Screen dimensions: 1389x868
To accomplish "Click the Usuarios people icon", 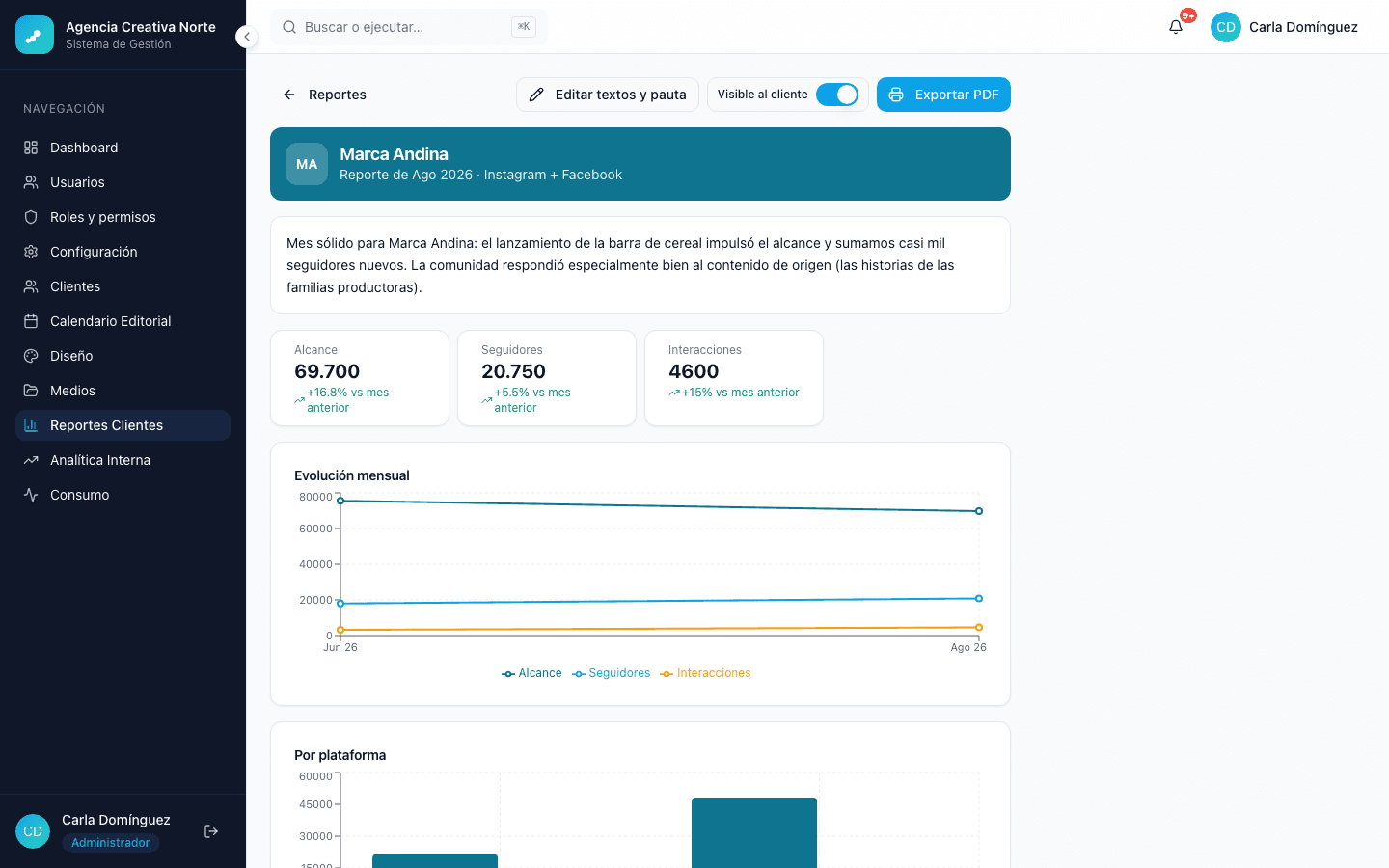I will (x=31, y=182).
